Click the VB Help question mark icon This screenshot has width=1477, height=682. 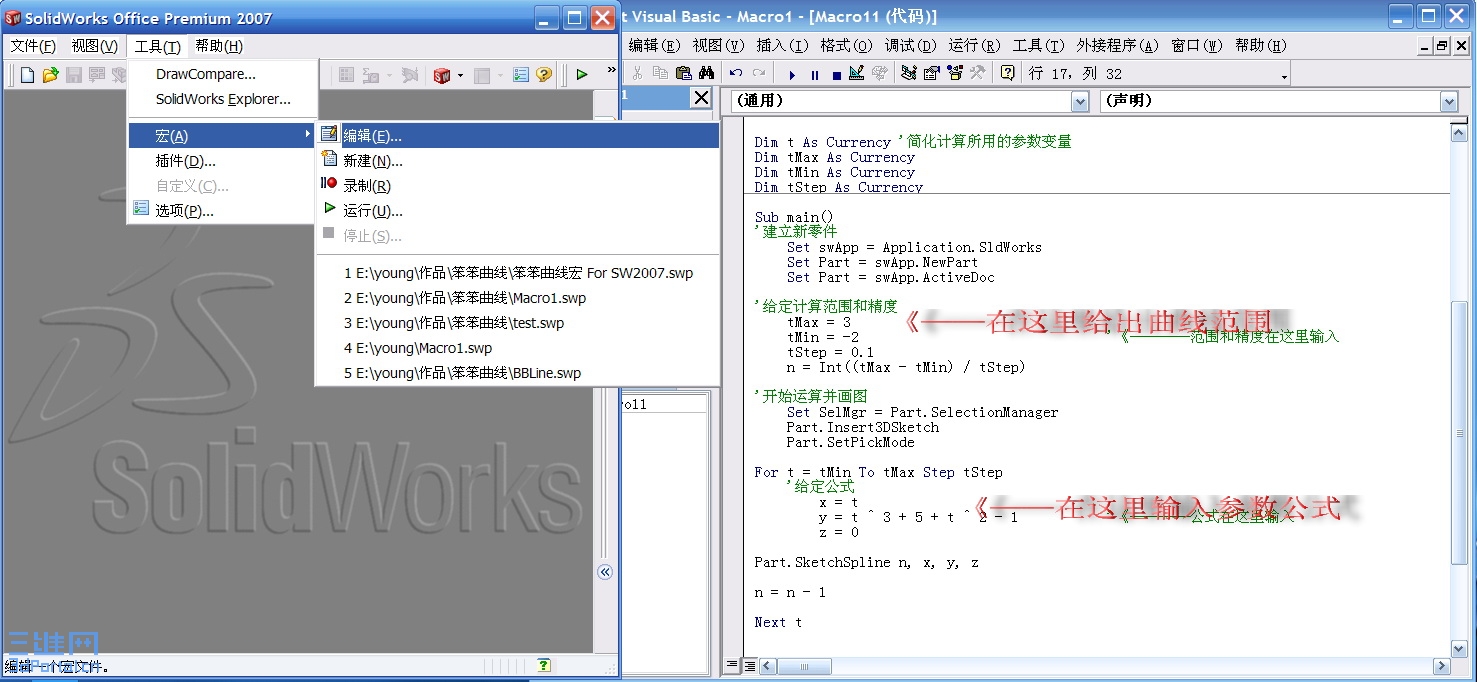[x=1007, y=73]
